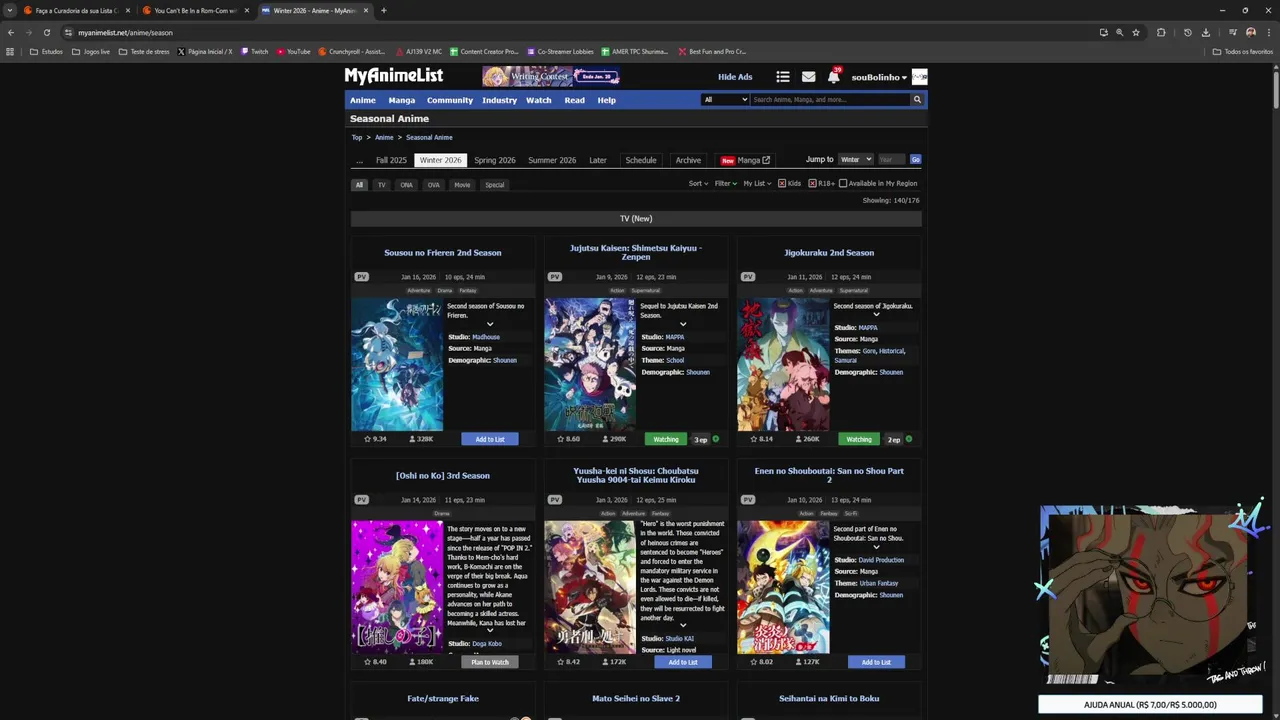Open the My List dropdown

(757, 183)
